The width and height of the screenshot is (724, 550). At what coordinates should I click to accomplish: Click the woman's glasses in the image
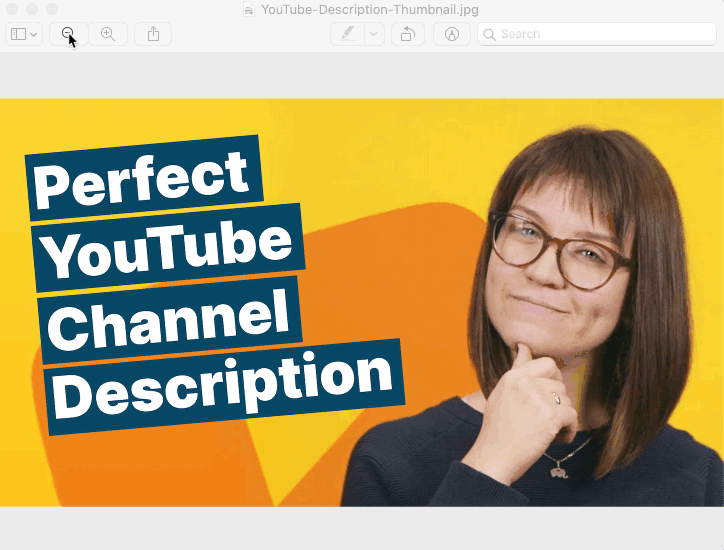[560, 251]
